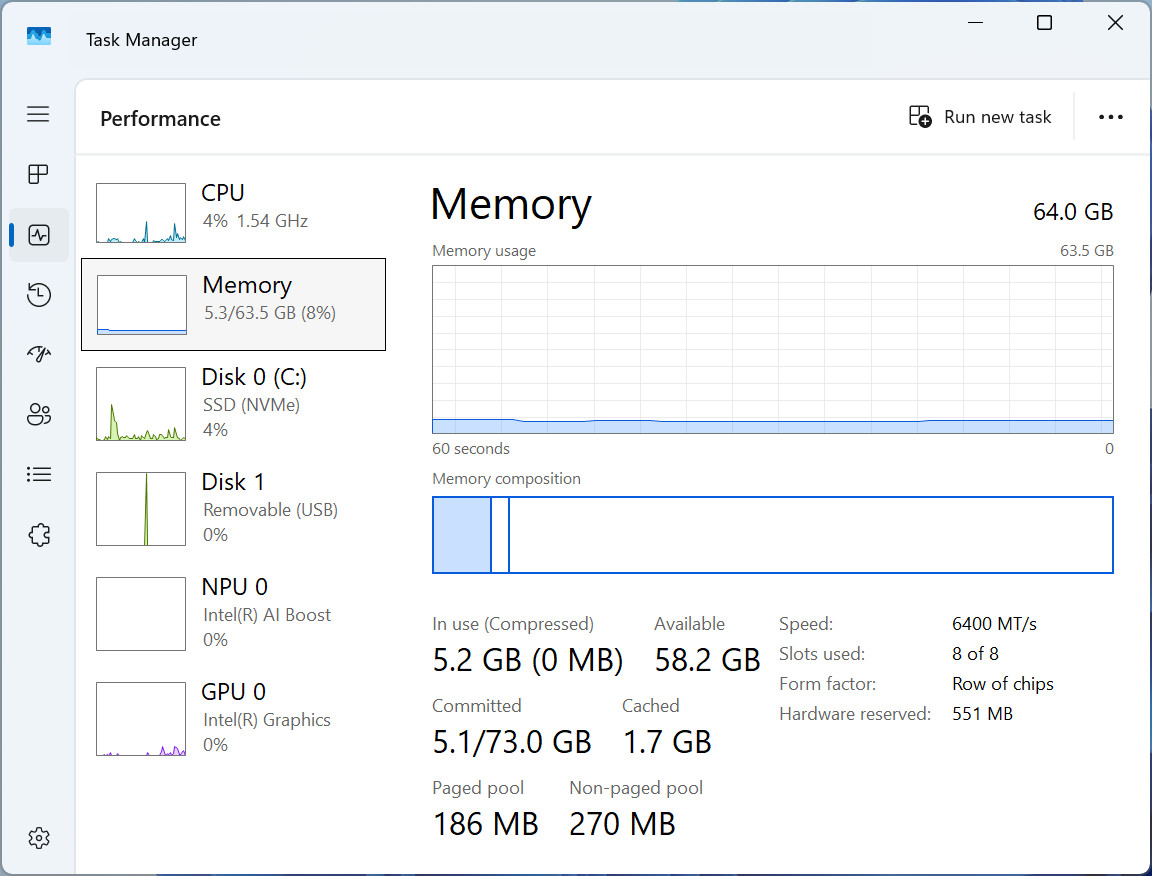Viewport: 1152px width, 876px height.
Task: Go to the Processes page icon
Action: [x=38, y=174]
